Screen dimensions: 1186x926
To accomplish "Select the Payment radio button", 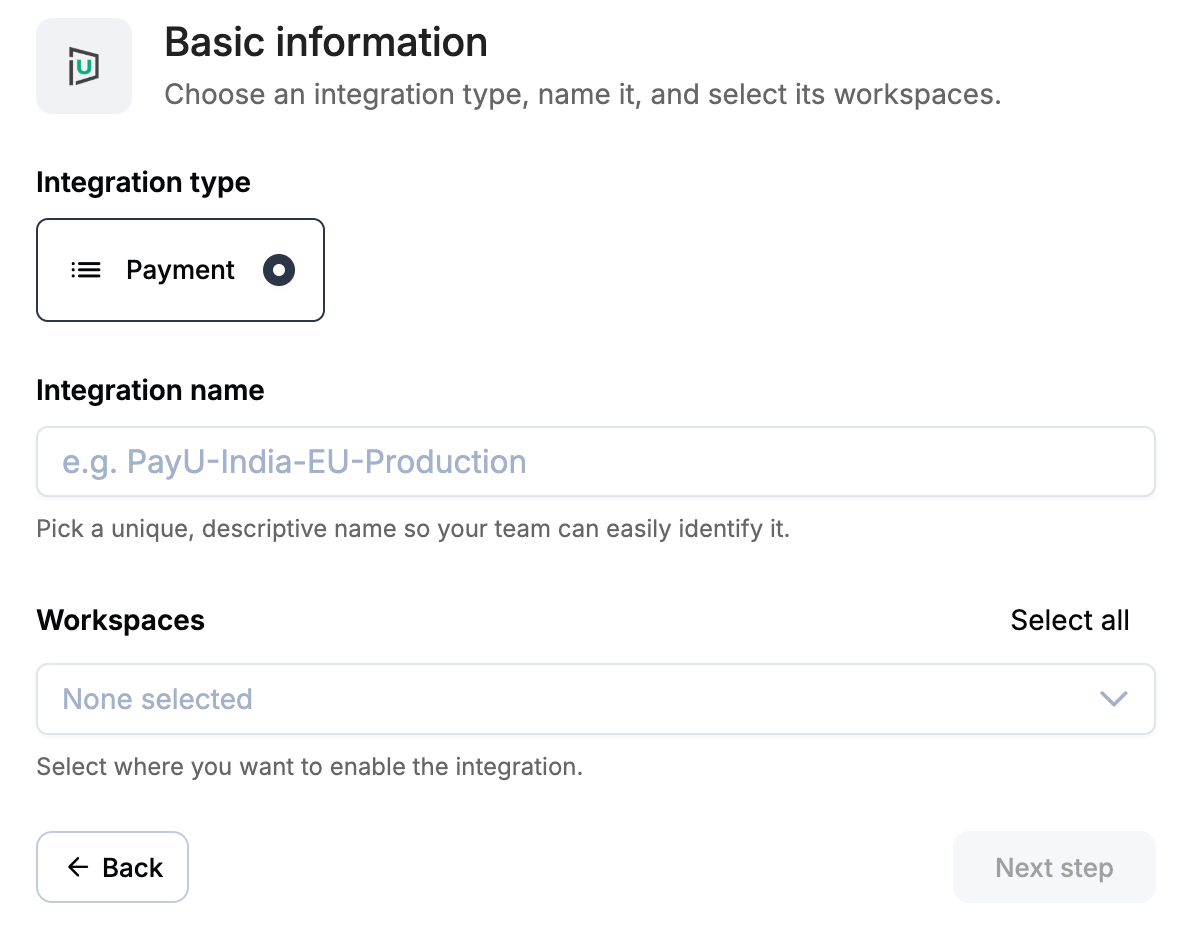I will click(x=278, y=270).
